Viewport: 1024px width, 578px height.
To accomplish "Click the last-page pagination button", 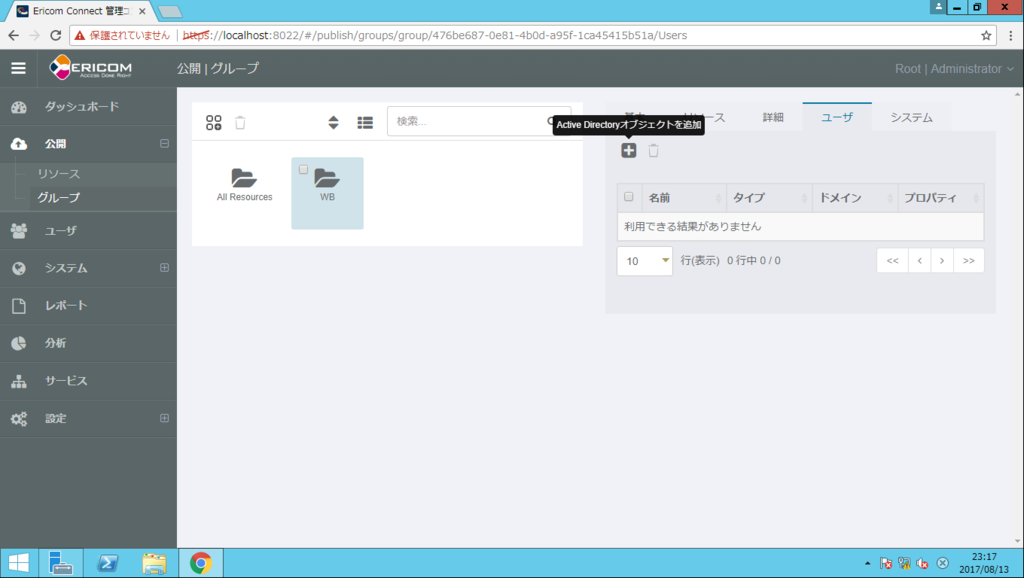I will (966, 260).
